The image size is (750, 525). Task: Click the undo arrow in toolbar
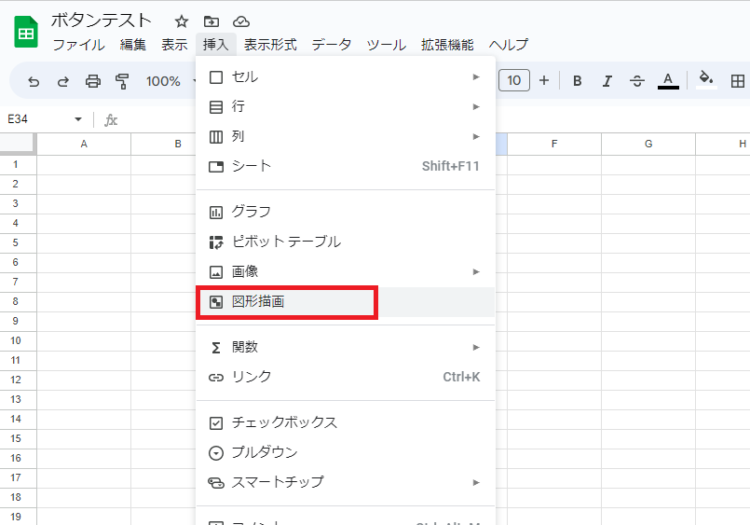click(33, 81)
